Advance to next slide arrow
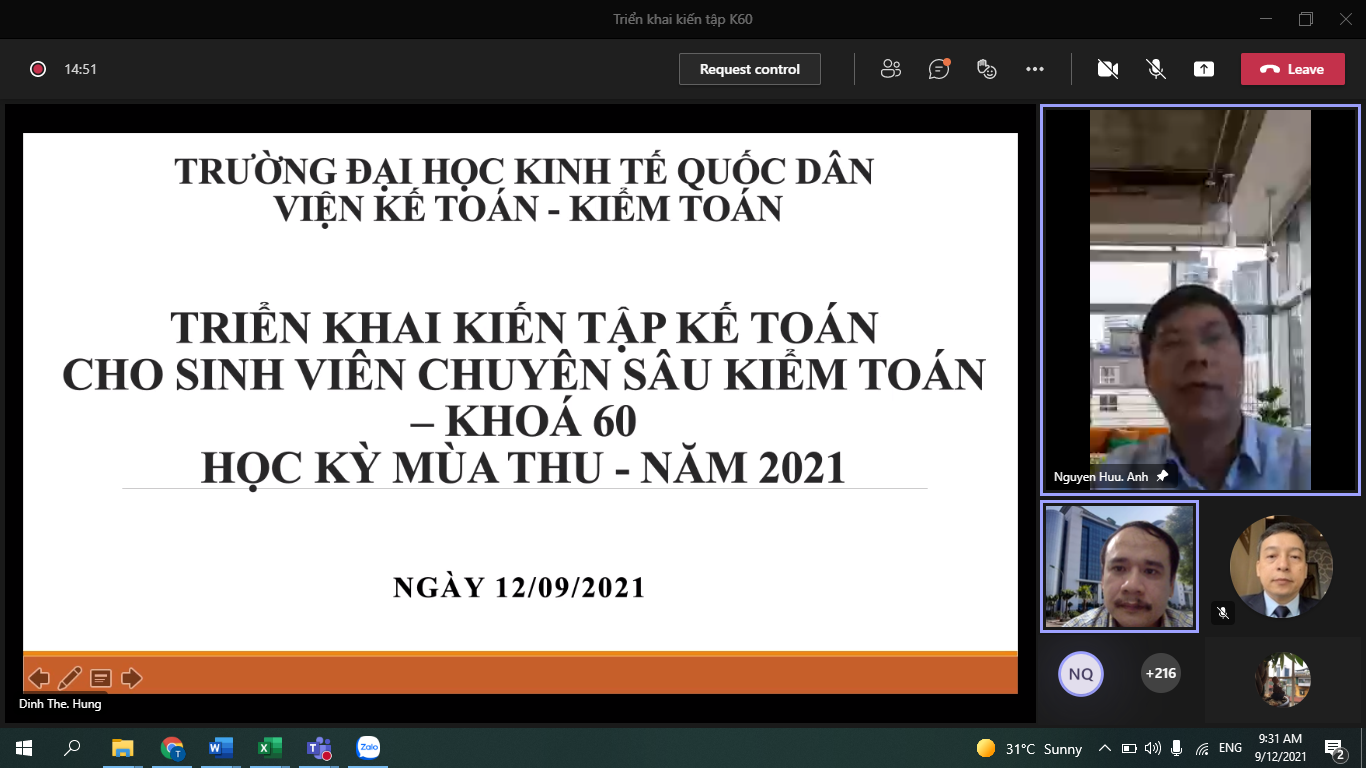 [x=131, y=678]
